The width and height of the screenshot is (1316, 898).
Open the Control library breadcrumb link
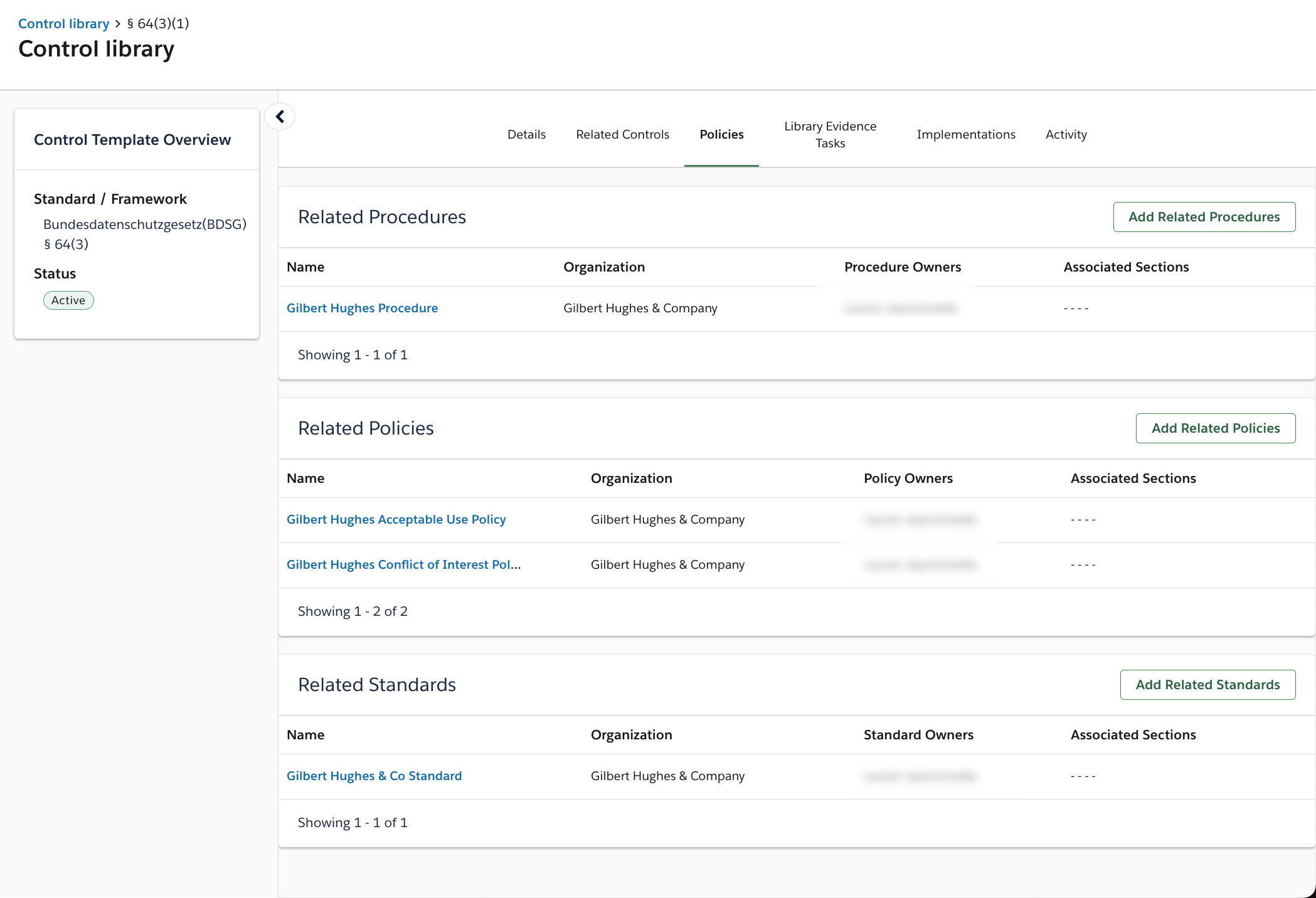63,23
